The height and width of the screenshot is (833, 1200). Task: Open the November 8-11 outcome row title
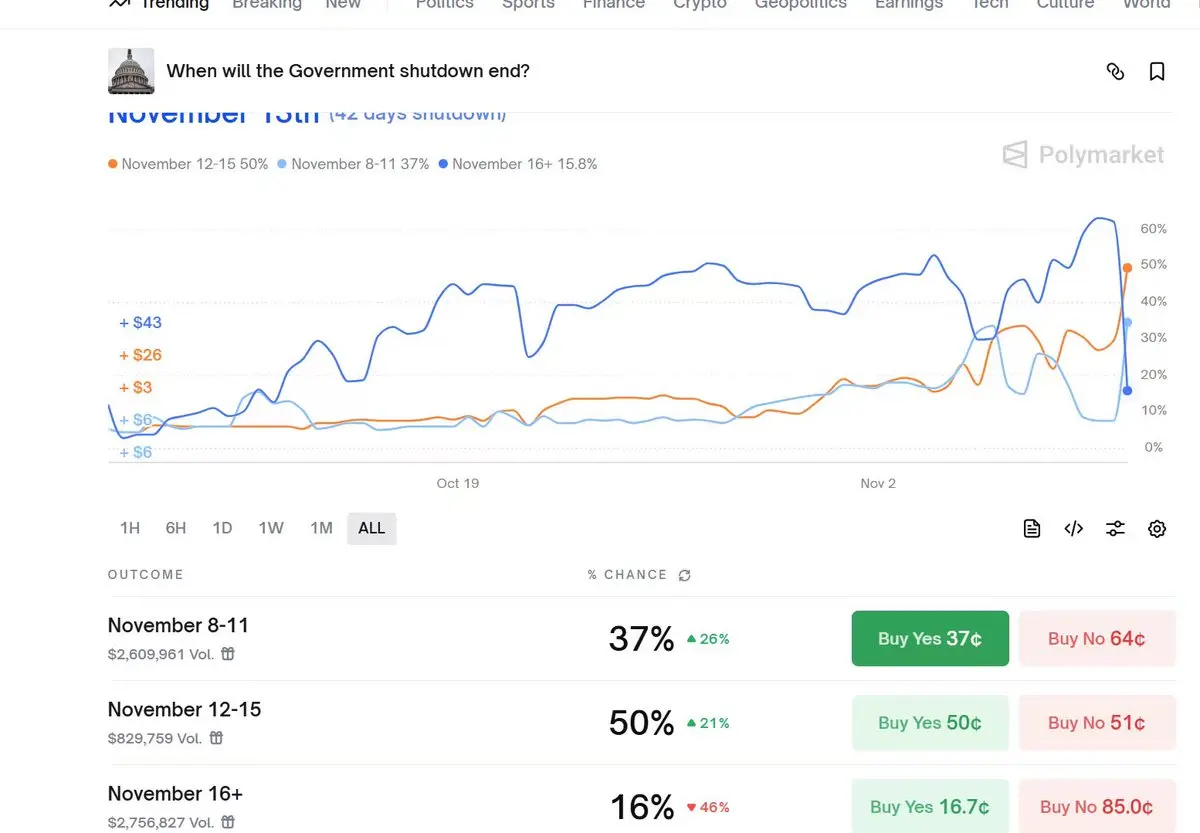[x=178, y=625]
